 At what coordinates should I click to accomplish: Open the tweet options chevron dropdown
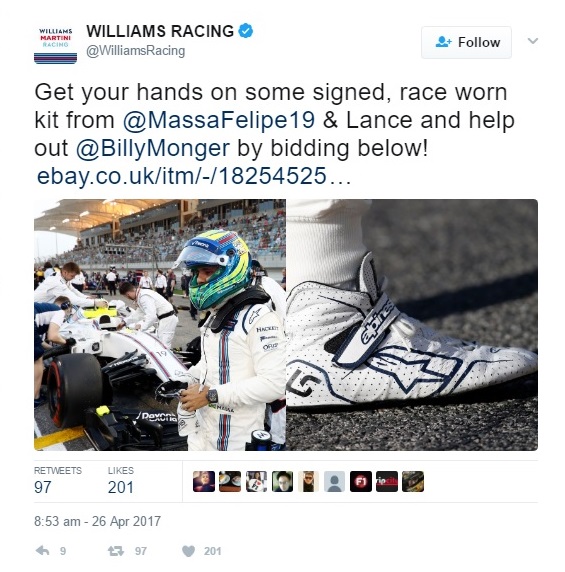(533, 41)
